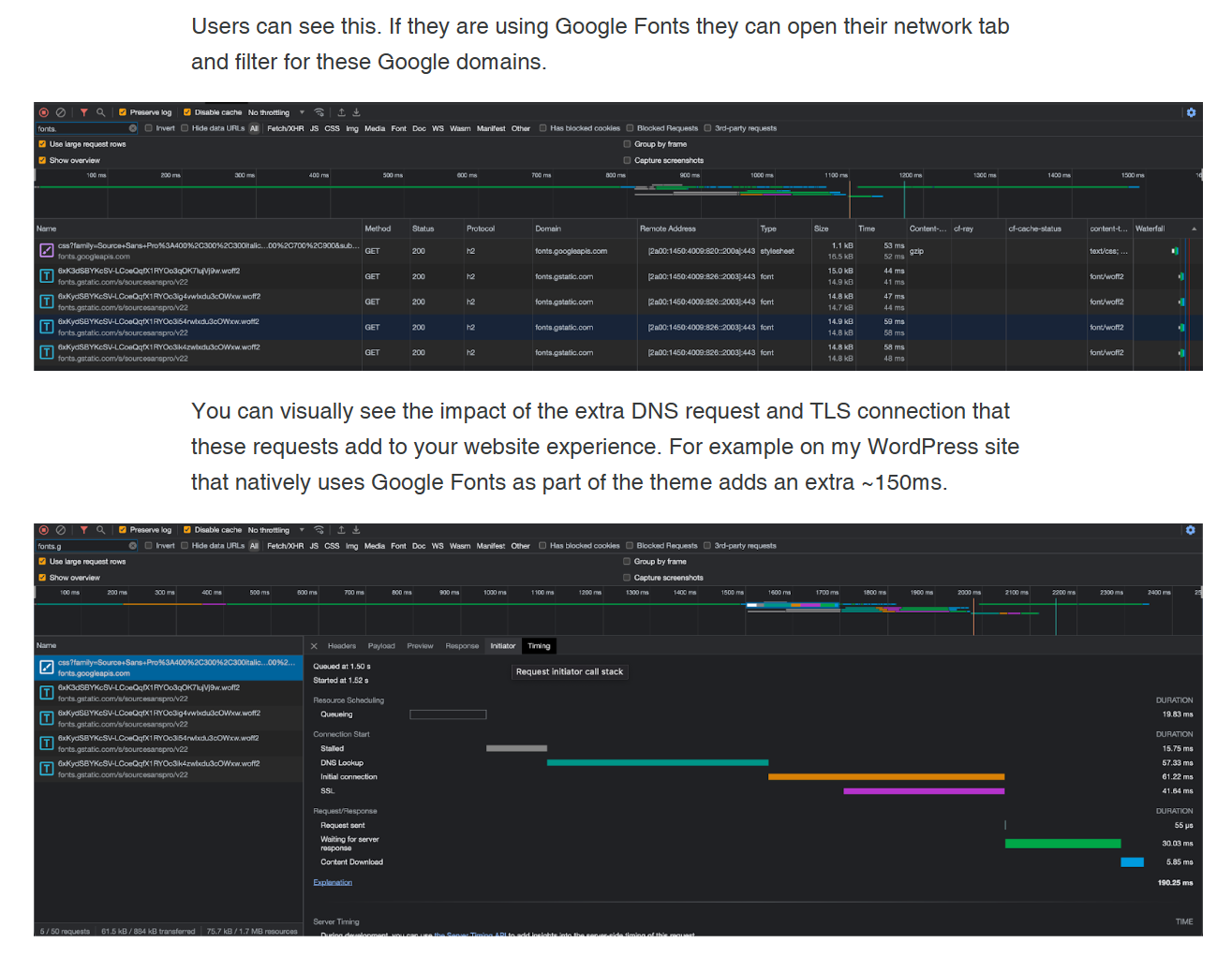Stop recording in the upper DevTools panel
This screenshot has height=957, width=1232.
click(44, 112)
